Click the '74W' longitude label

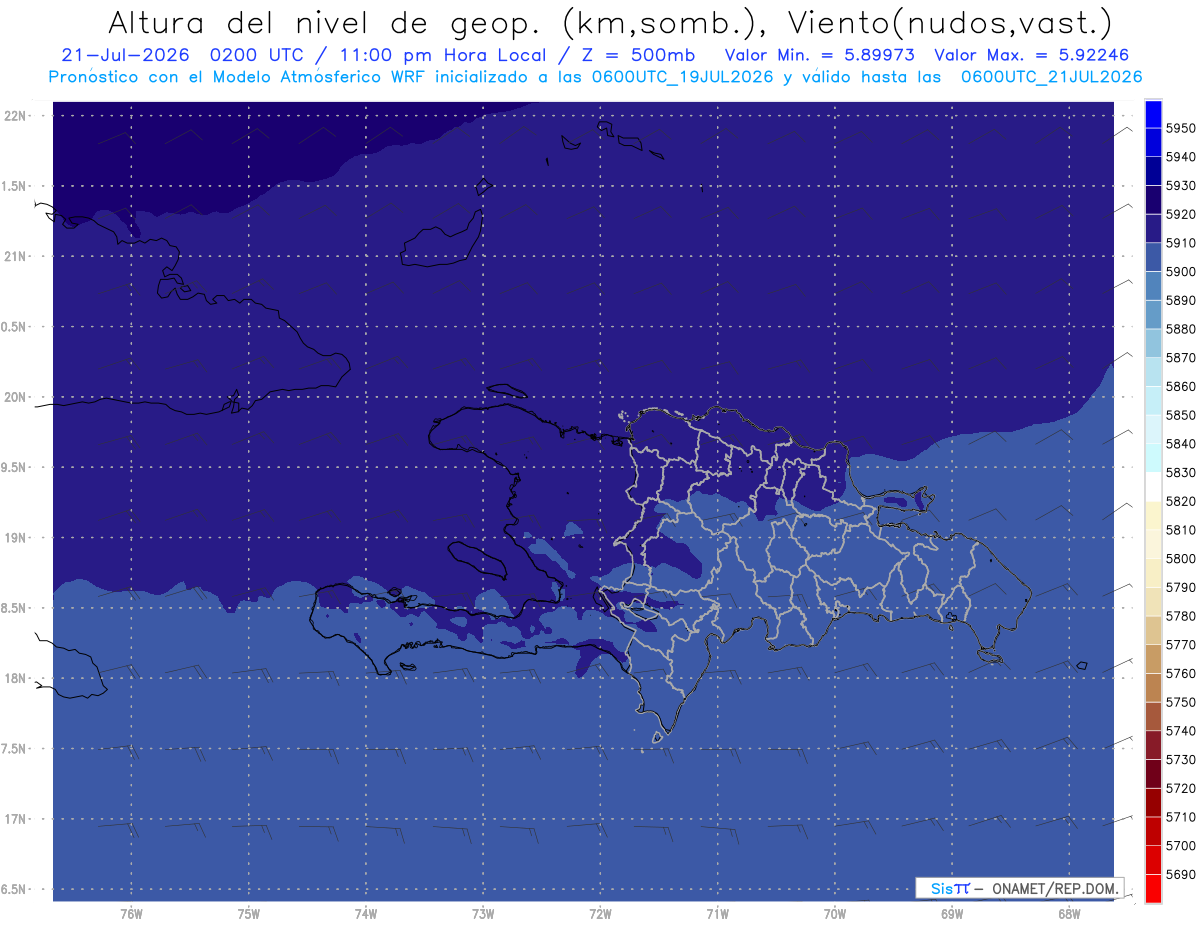coord(366,914)
